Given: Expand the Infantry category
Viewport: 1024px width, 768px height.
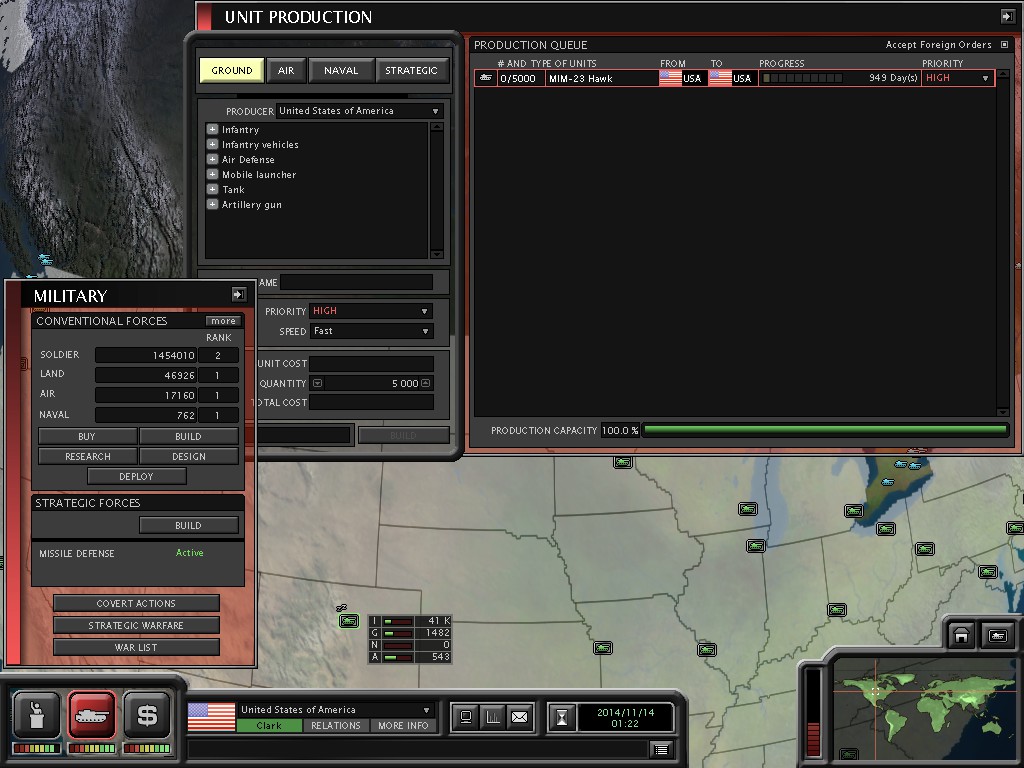Looking at the screenshot, I should pos(212,129).
